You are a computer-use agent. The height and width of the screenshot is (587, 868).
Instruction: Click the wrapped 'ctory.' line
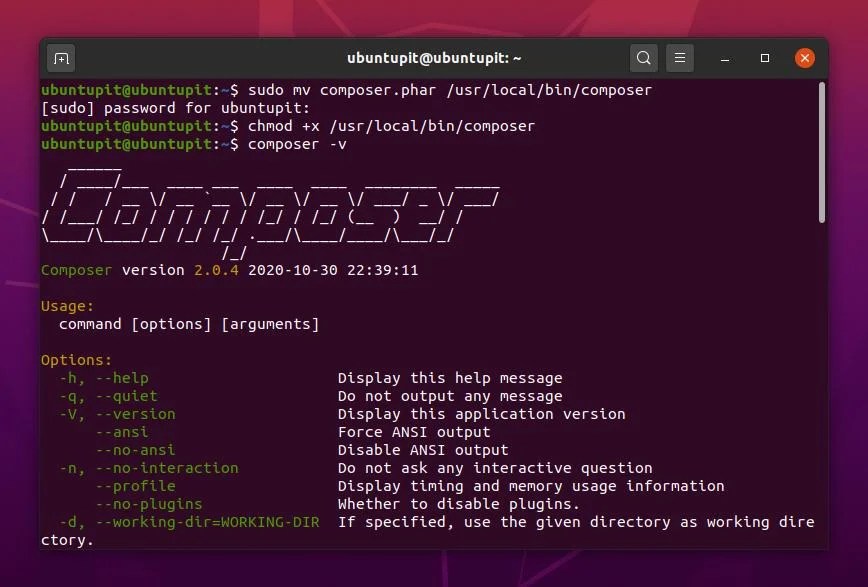68,540
